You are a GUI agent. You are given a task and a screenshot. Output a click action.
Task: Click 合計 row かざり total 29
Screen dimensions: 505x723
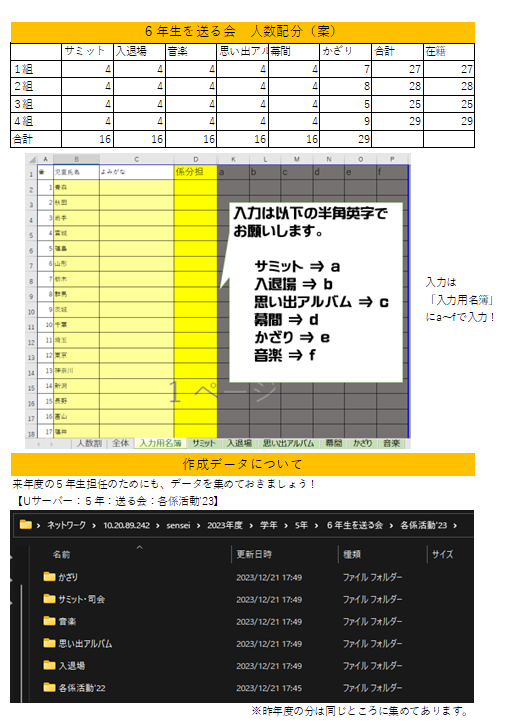pos(345,139)
